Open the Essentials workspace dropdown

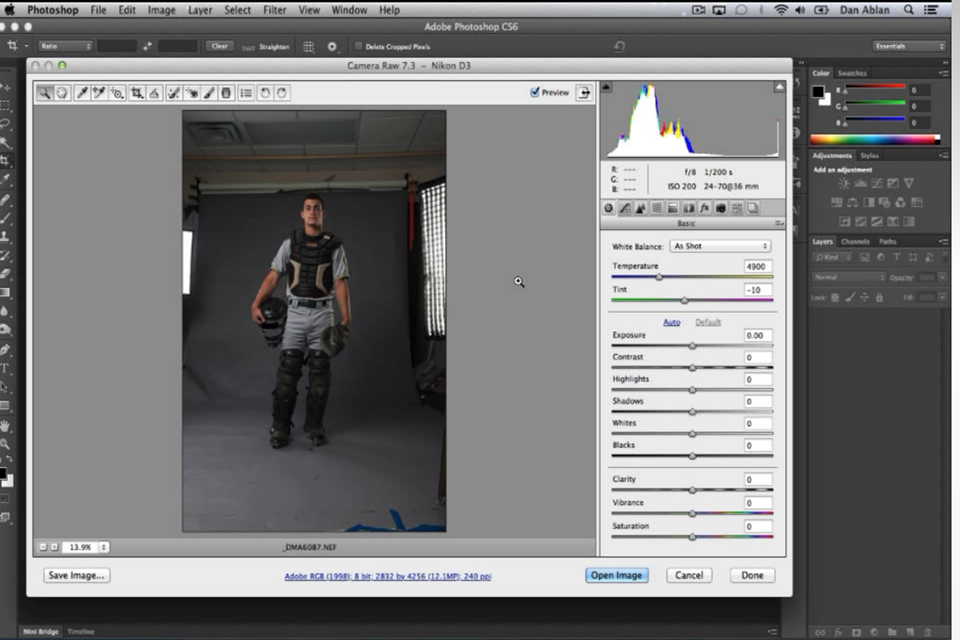[x=909, y=46]
